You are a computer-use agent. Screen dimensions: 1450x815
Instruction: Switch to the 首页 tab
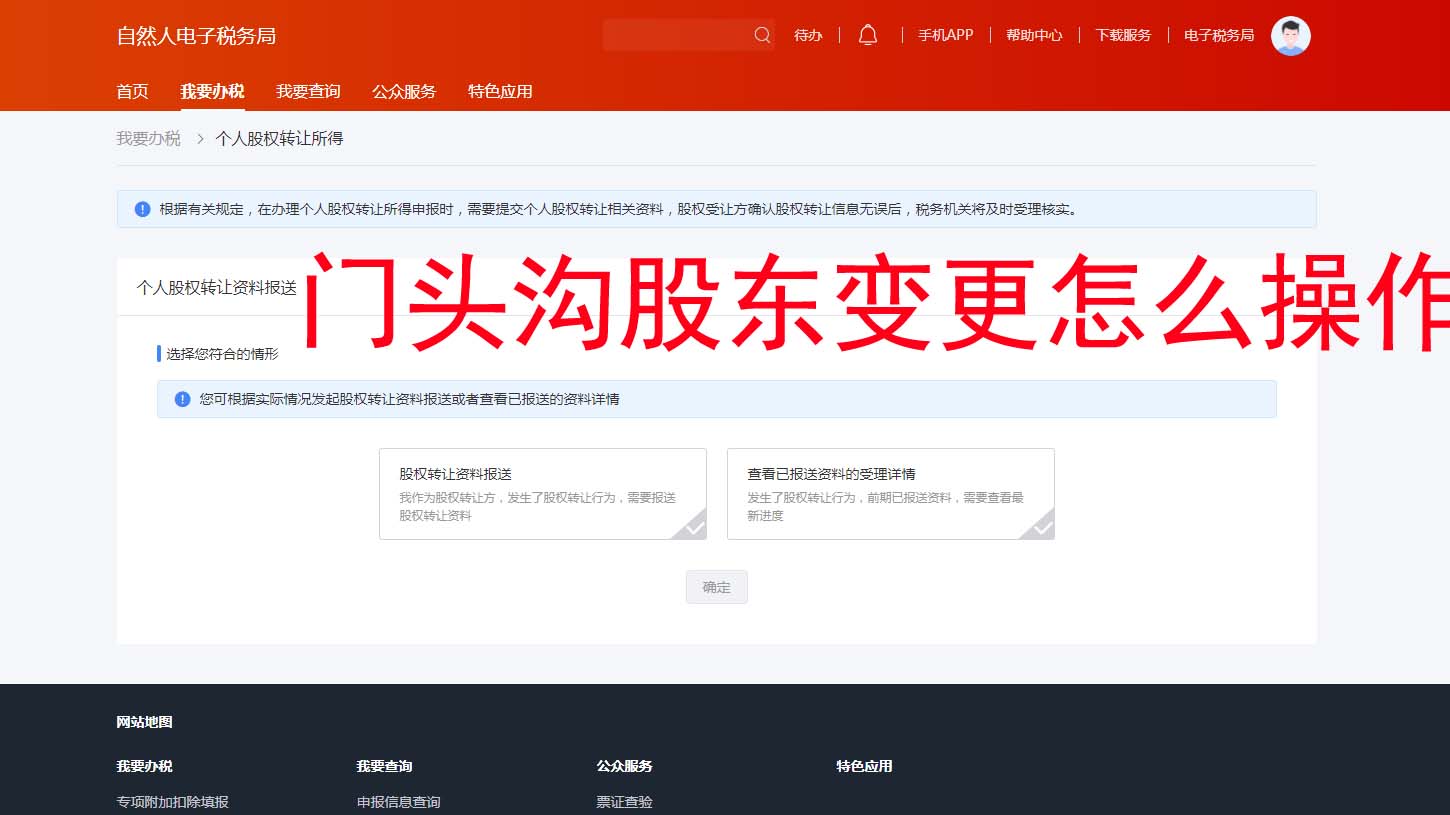[x=131, y=91]
